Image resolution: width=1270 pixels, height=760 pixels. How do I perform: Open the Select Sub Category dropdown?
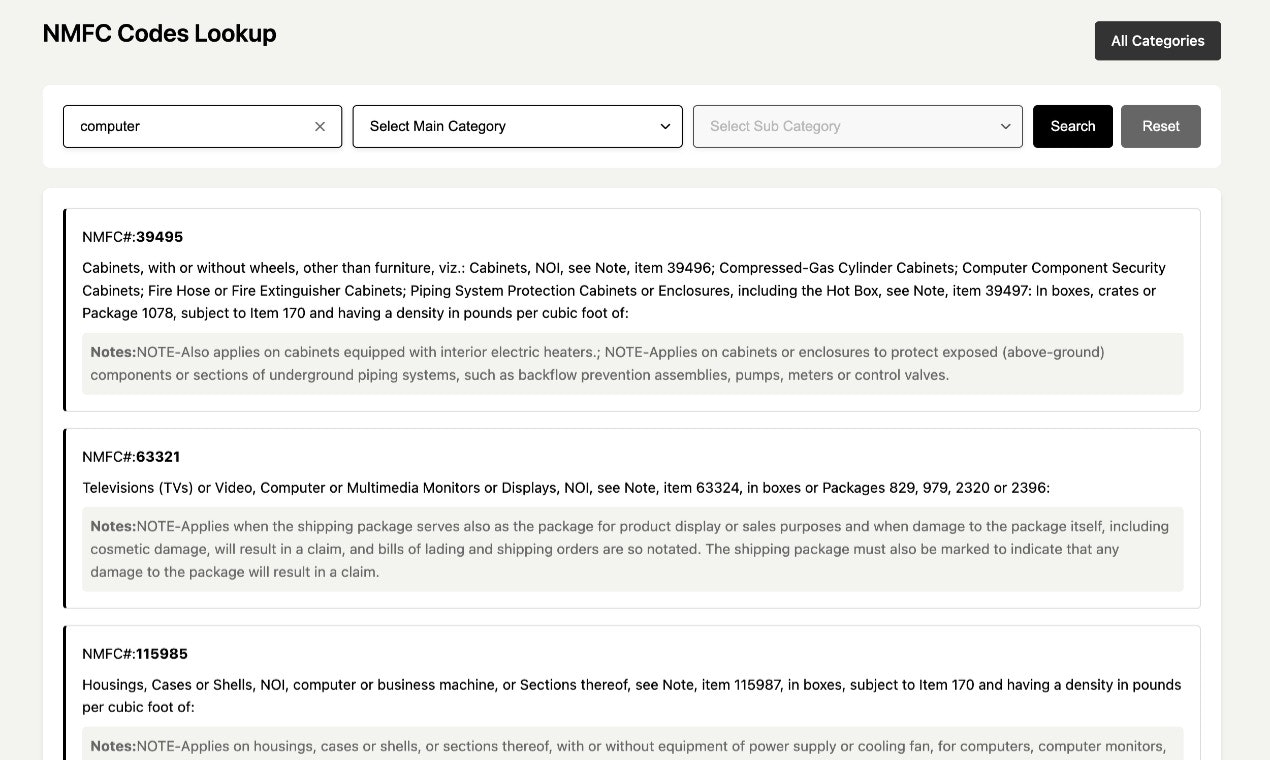(x=858, y=126)
